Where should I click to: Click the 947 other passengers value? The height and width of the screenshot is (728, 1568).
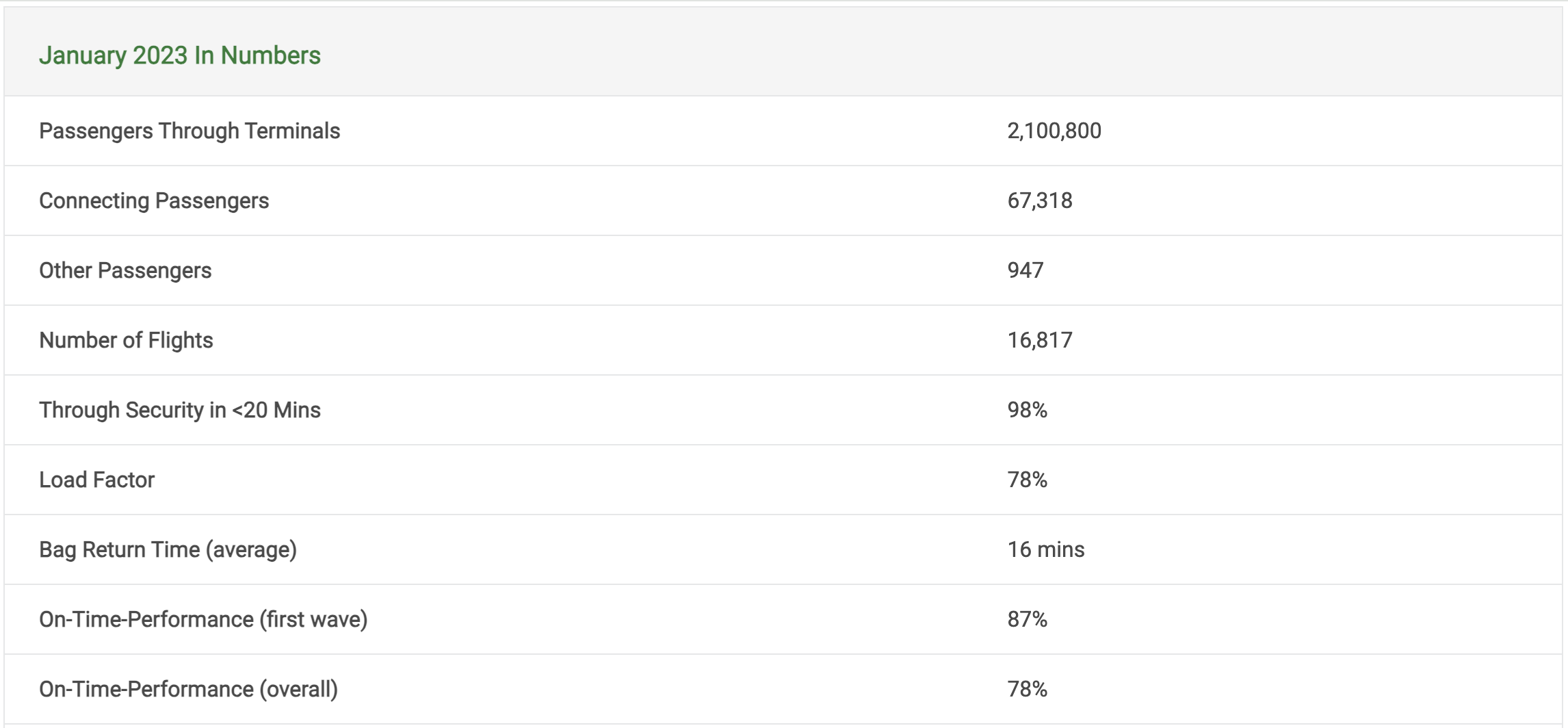click(x=1025, y=270)
